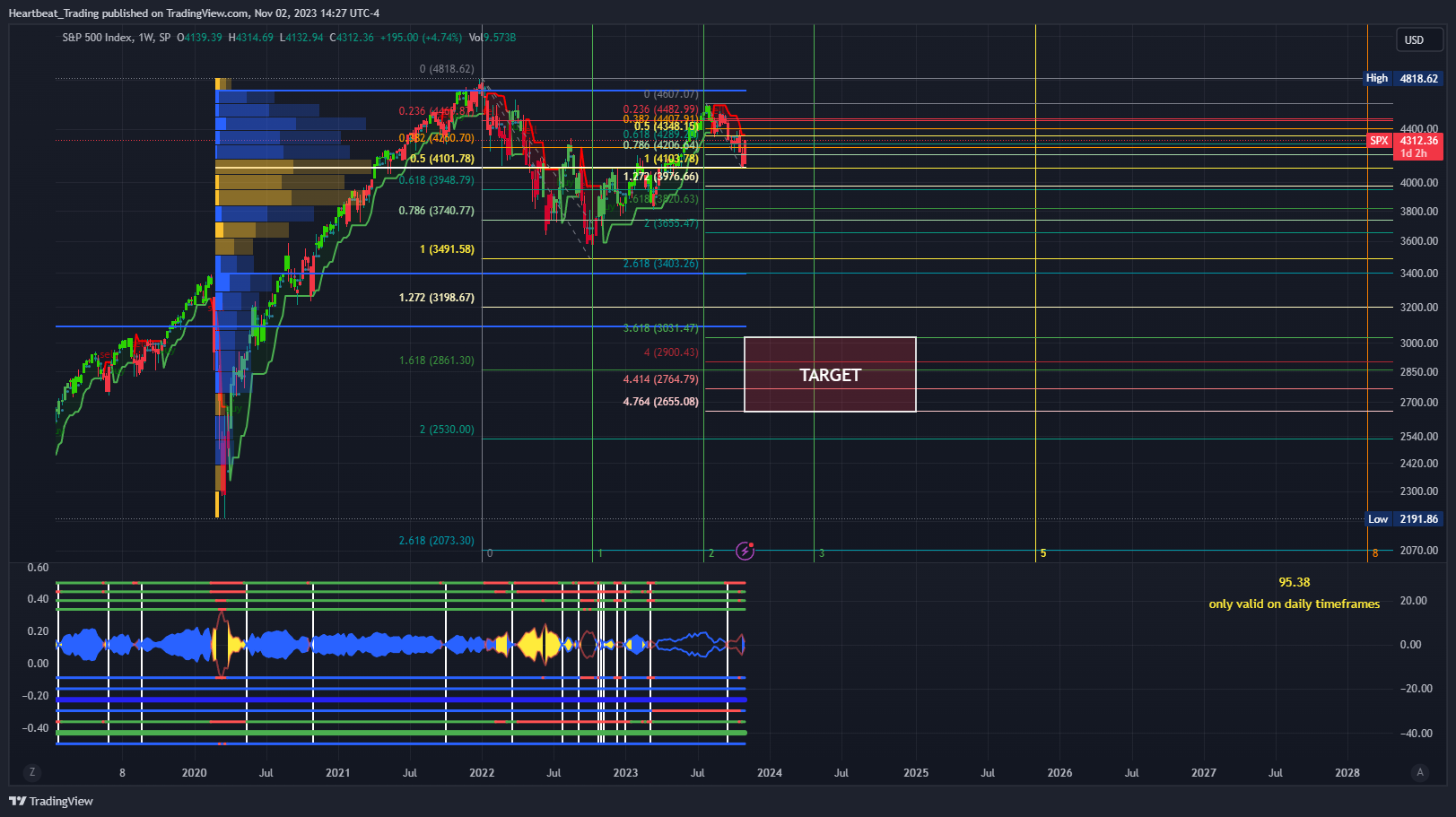Click the TradingView logo at bottom left
1456x817 pixels.
[51, 801]
